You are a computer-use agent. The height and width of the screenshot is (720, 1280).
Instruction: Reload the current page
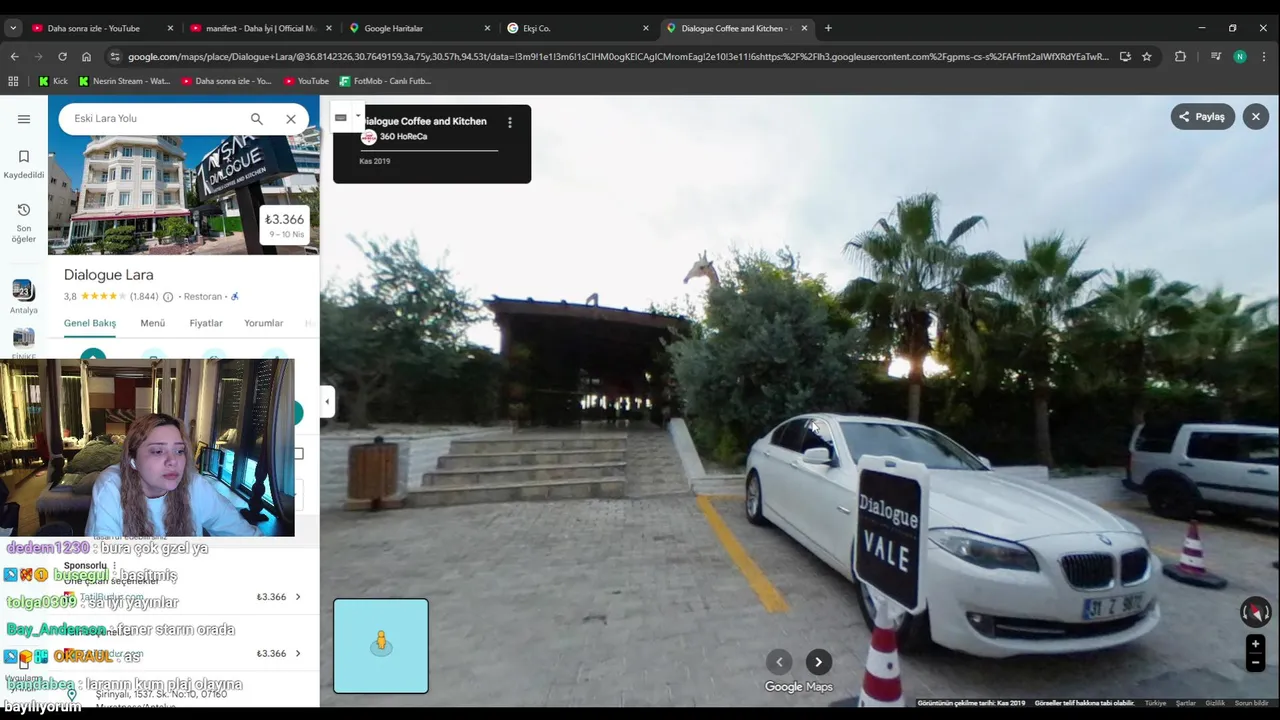click(x=62, y=57)
